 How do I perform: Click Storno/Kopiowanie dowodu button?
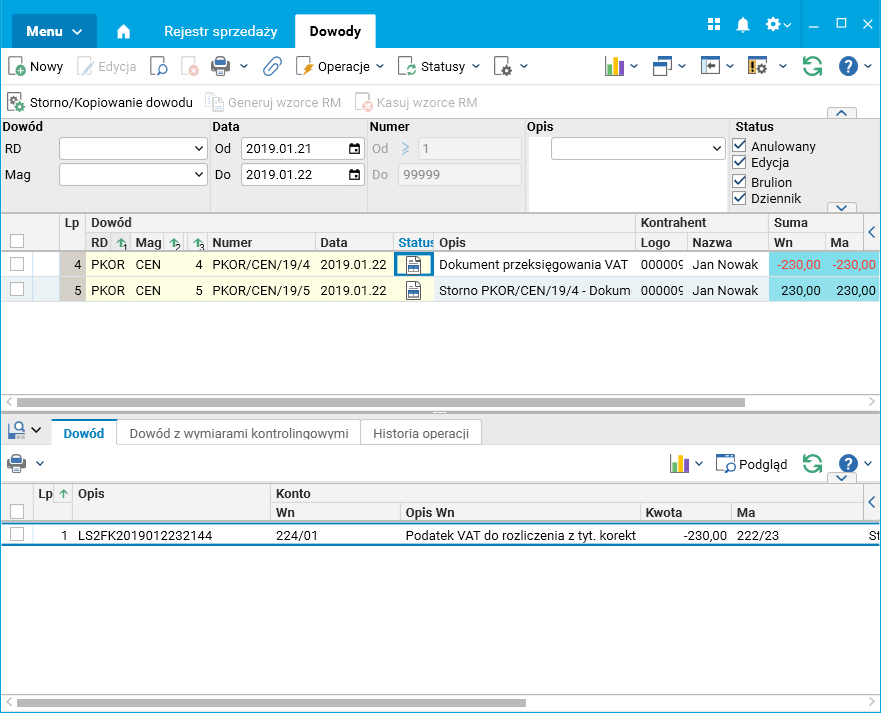[x=99, y=103]
